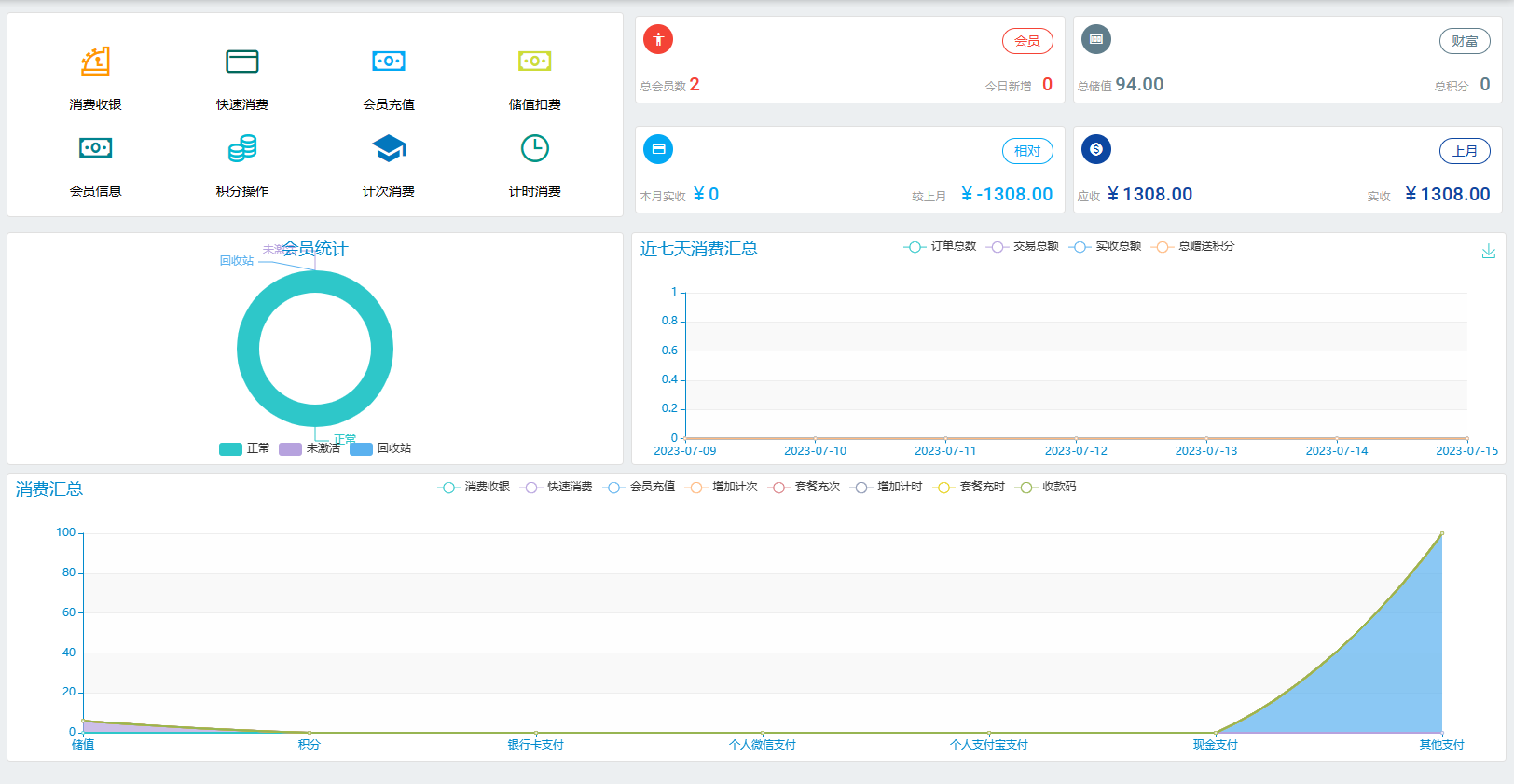Open the 积分操作 coins icon
The image size is (1514, 784).
click(x=242, y=148)
